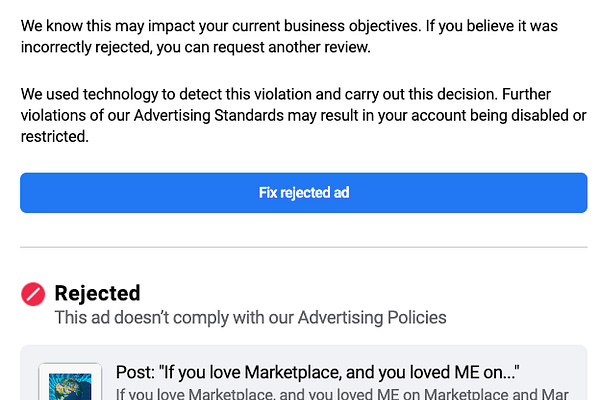Click the words "We know this may impact"
Viewport: 600px width, 400px height.
83,26
